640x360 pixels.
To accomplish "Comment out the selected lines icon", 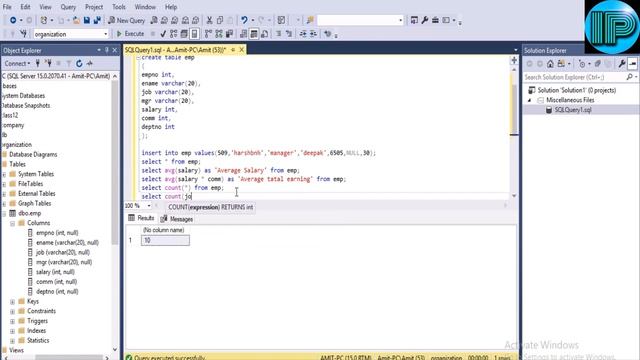I will tap(278, 34).
